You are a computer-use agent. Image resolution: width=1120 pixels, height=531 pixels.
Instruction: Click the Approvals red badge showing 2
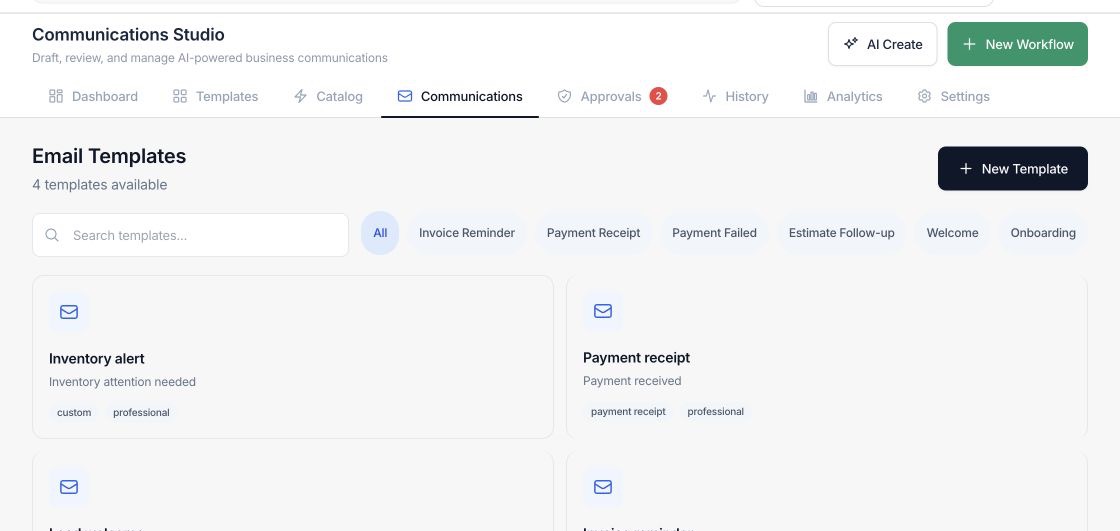(x=658, y=96)
